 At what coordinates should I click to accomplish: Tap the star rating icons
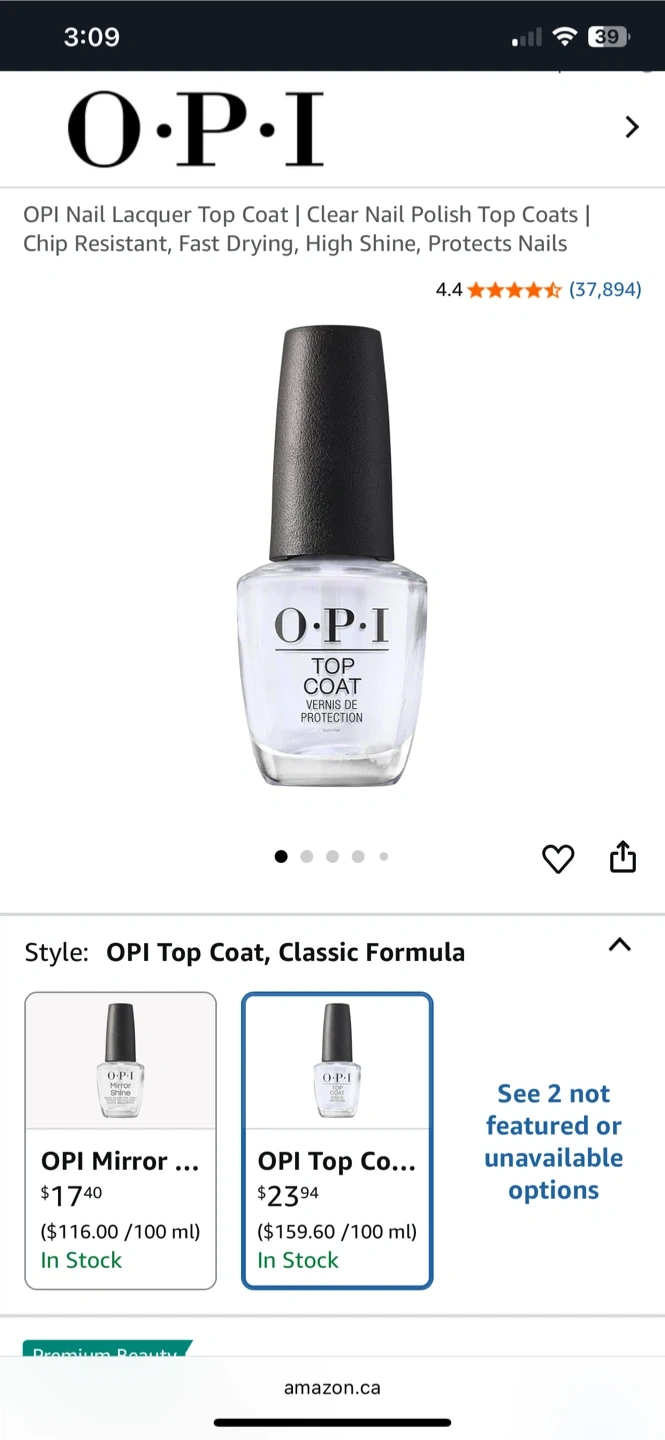[x=514, y=290]
